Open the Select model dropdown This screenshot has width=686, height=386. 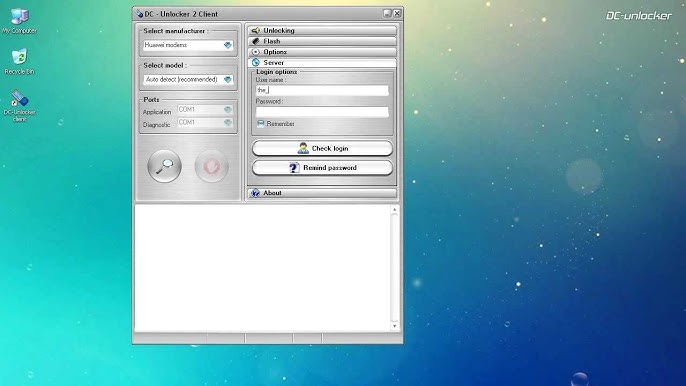pos(189,80)
